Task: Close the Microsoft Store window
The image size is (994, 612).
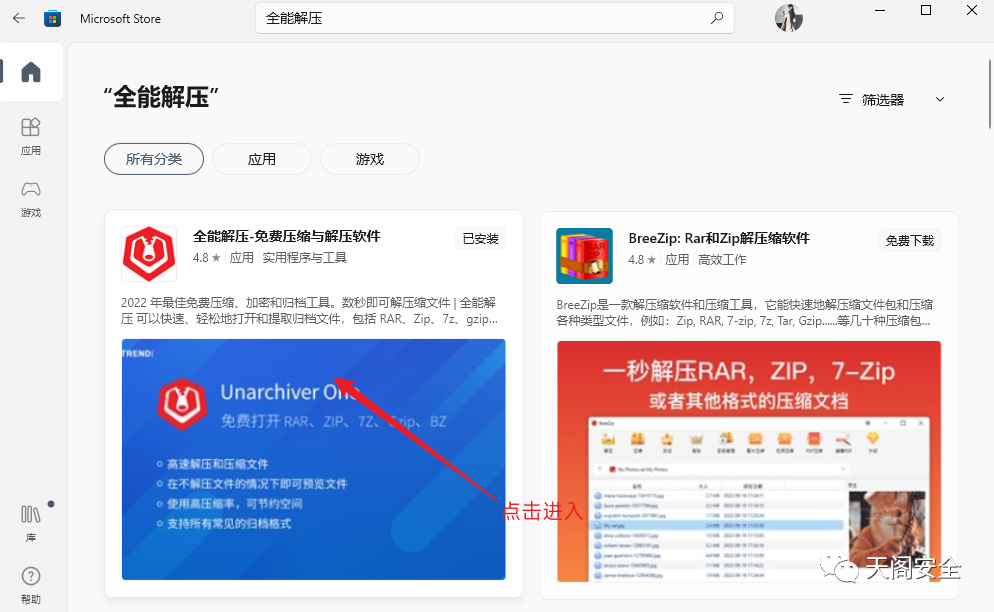Action: point(971,11)
